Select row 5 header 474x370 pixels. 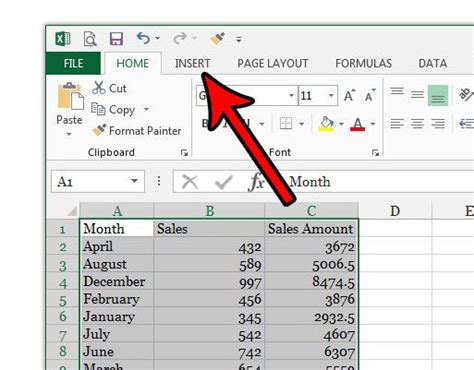[63, 300]
